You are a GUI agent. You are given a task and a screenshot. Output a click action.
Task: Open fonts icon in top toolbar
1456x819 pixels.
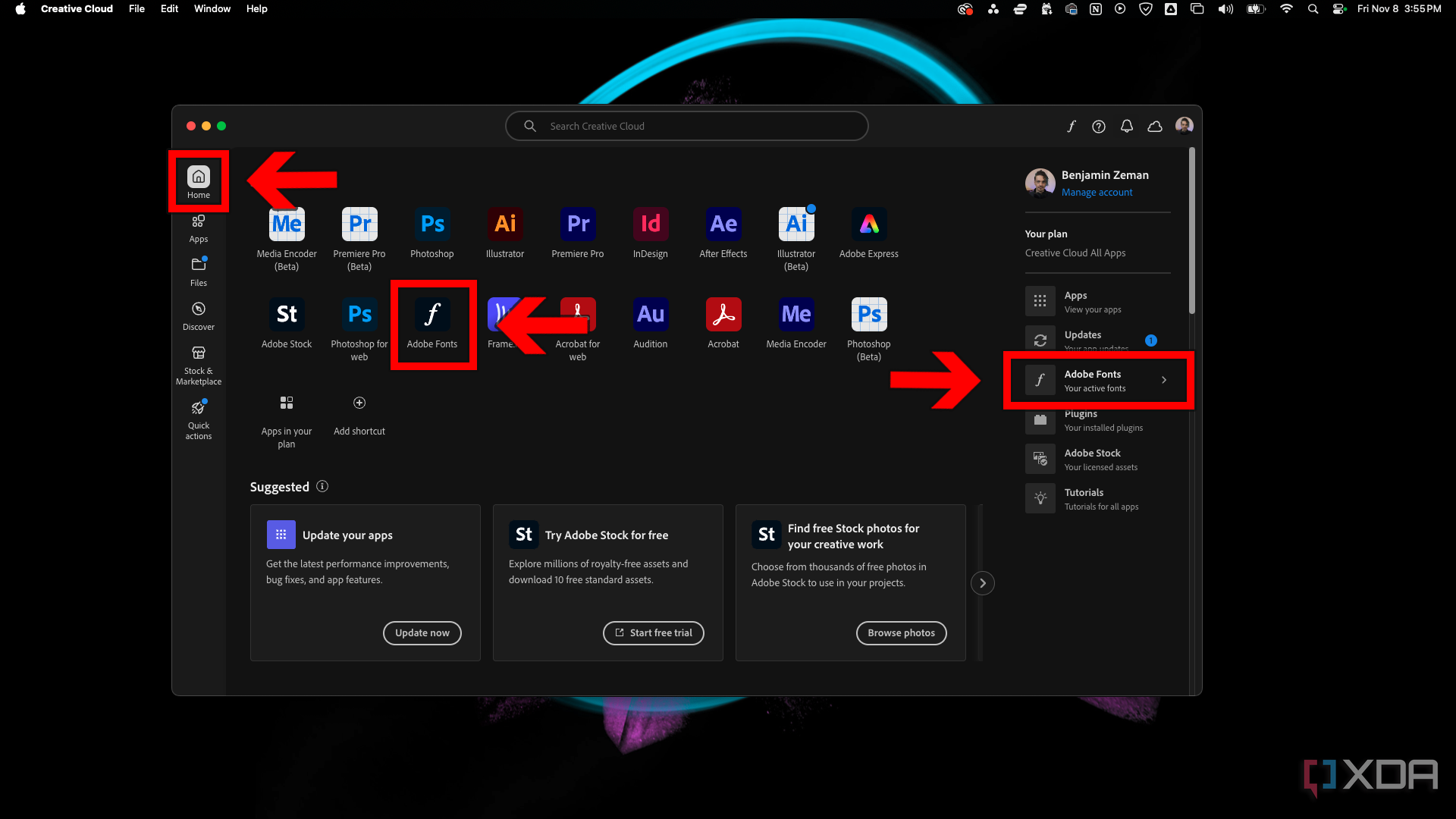click(1071, 126)
